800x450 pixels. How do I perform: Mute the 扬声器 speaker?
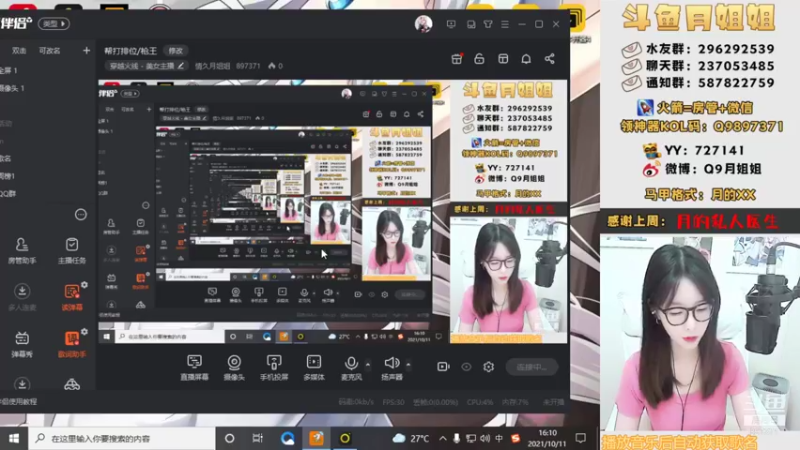392,367
